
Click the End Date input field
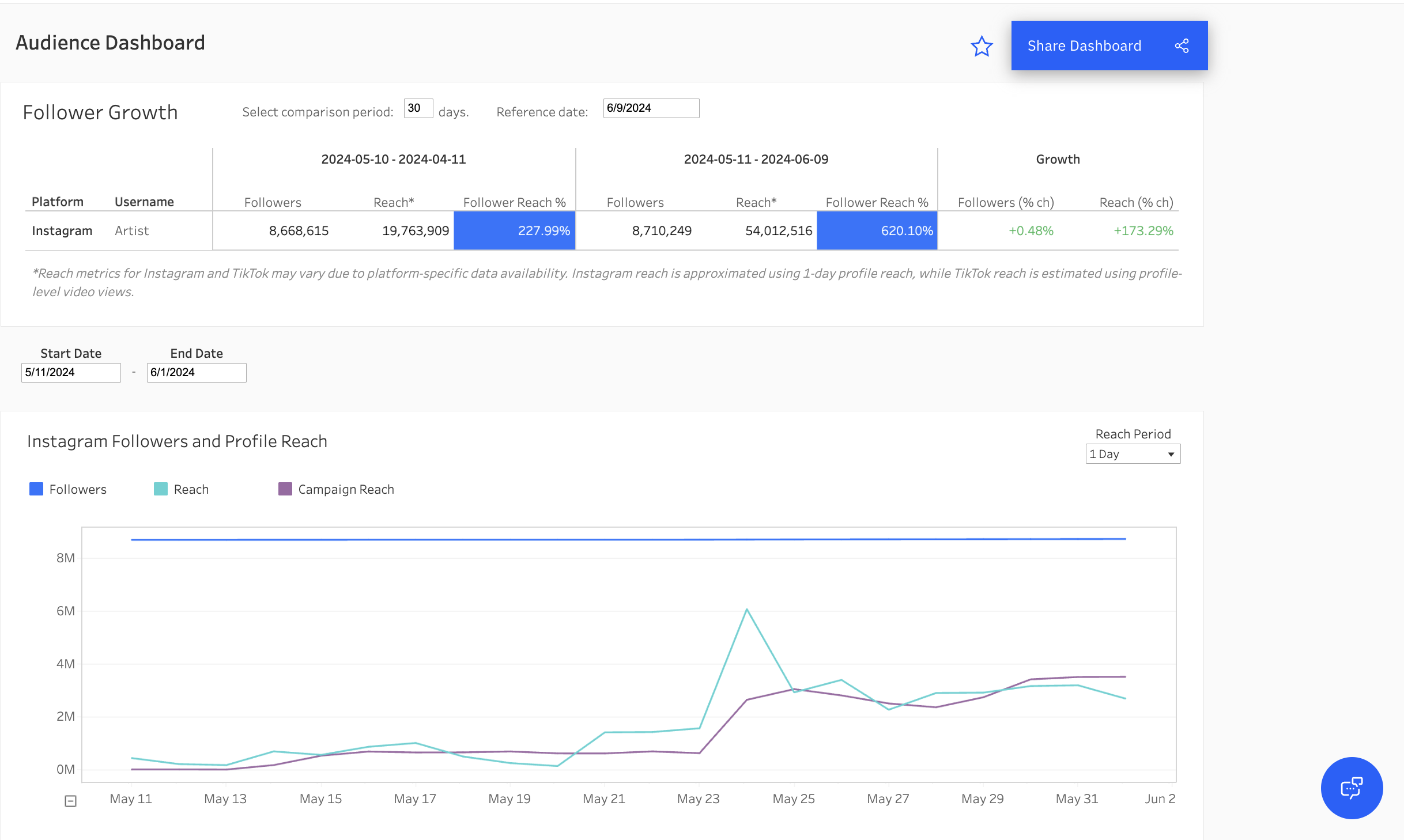tap(197, 373)
